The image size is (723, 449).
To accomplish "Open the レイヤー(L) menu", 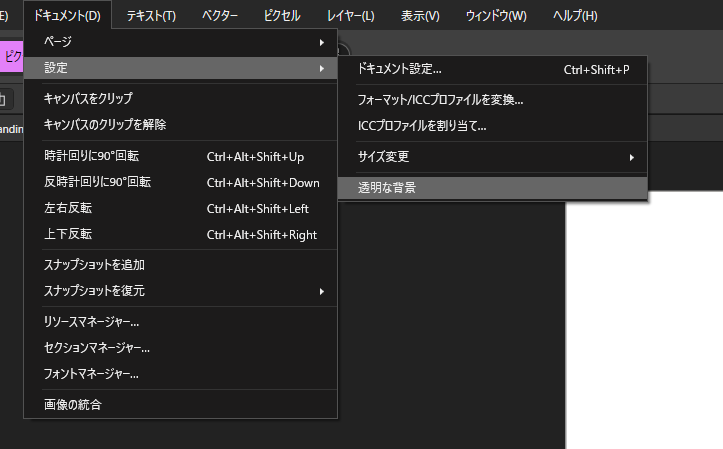I will coord(348,15).
